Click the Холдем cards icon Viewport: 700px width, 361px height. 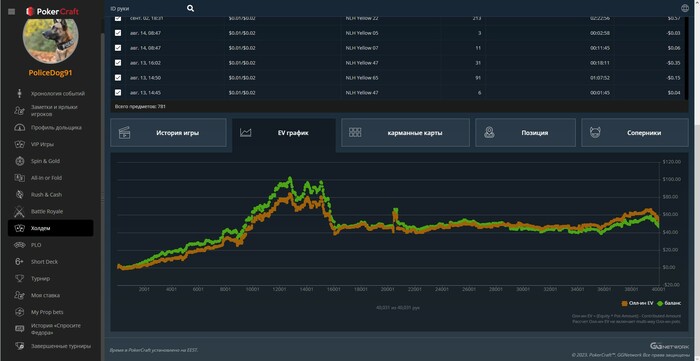point(19,228)
